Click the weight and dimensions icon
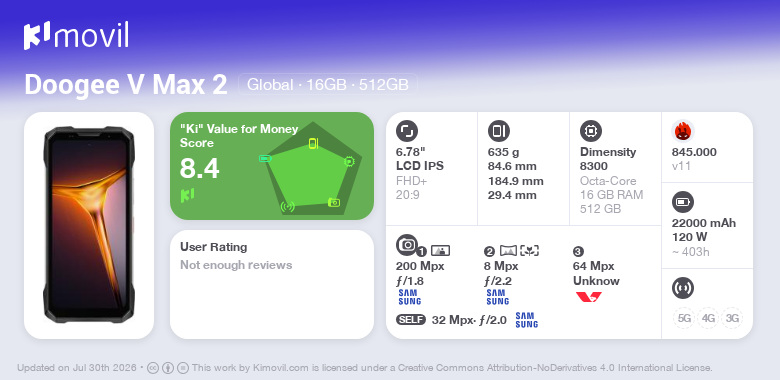This screenshot has height=380, width=780. click(x=498, y=131)
